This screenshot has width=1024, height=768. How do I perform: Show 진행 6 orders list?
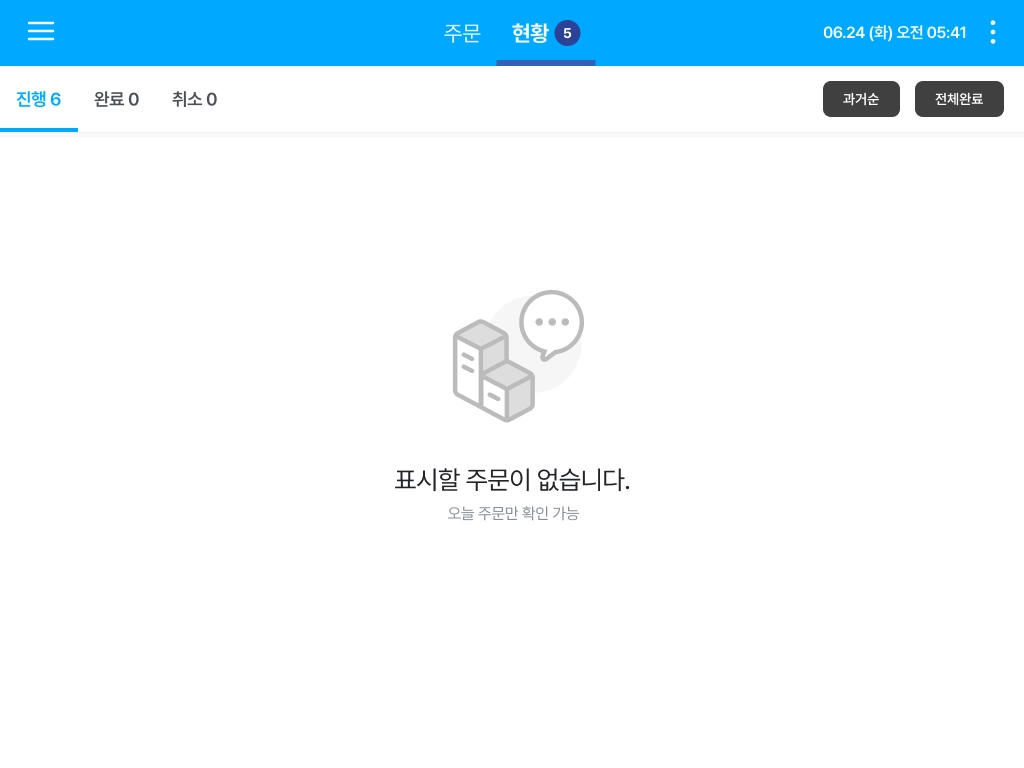pyautogui.click(x=39, y=99)
